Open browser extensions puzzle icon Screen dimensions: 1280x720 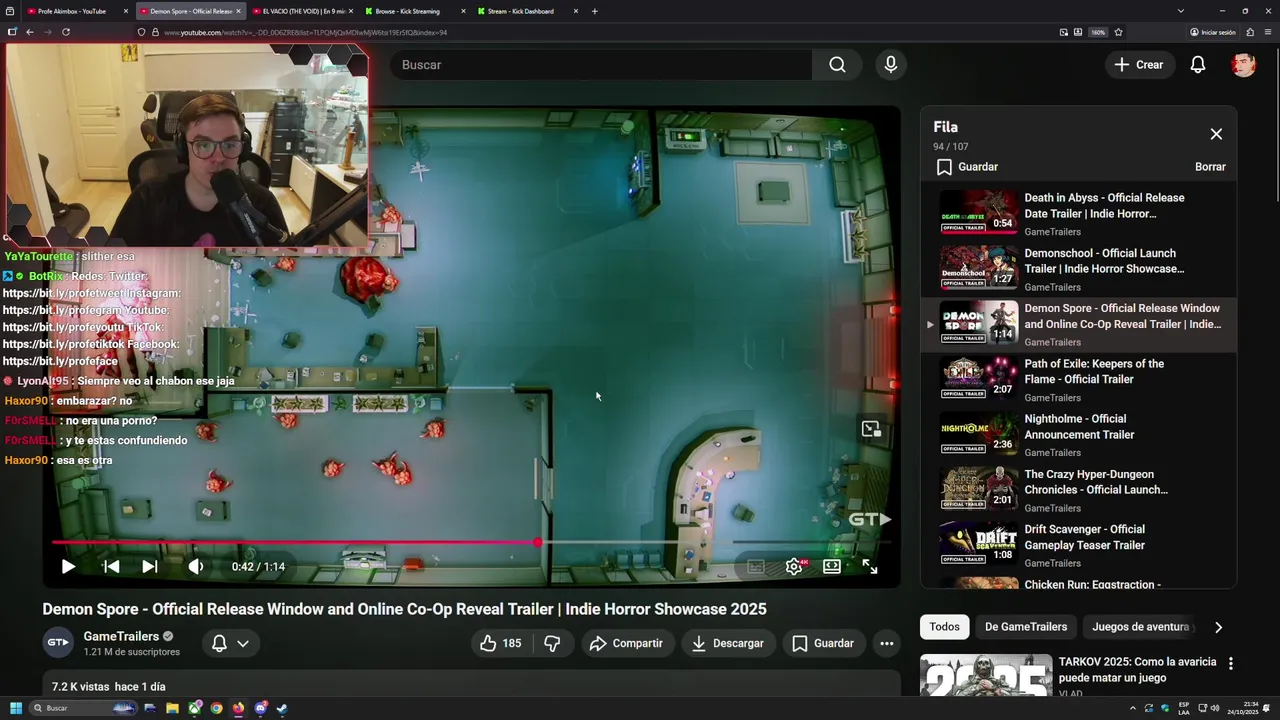pos(1250,32)
